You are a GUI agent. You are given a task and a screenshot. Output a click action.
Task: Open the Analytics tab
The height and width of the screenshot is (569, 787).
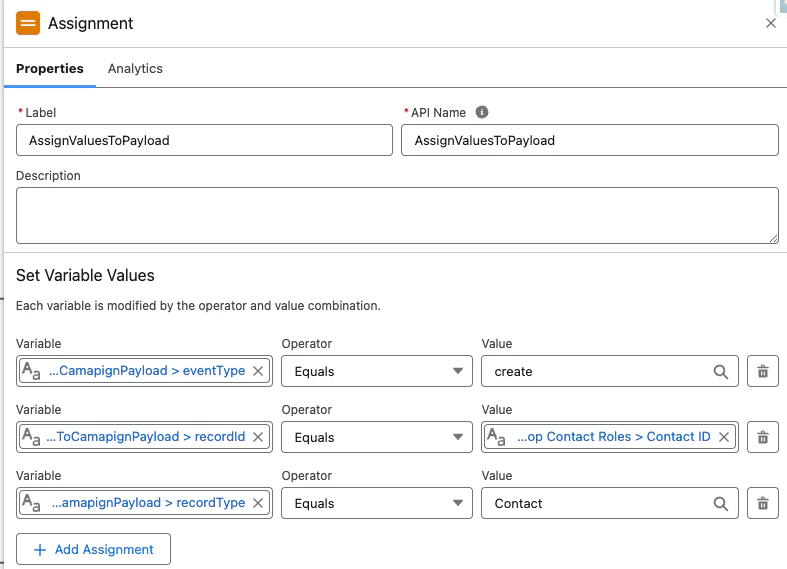point(135,69)
